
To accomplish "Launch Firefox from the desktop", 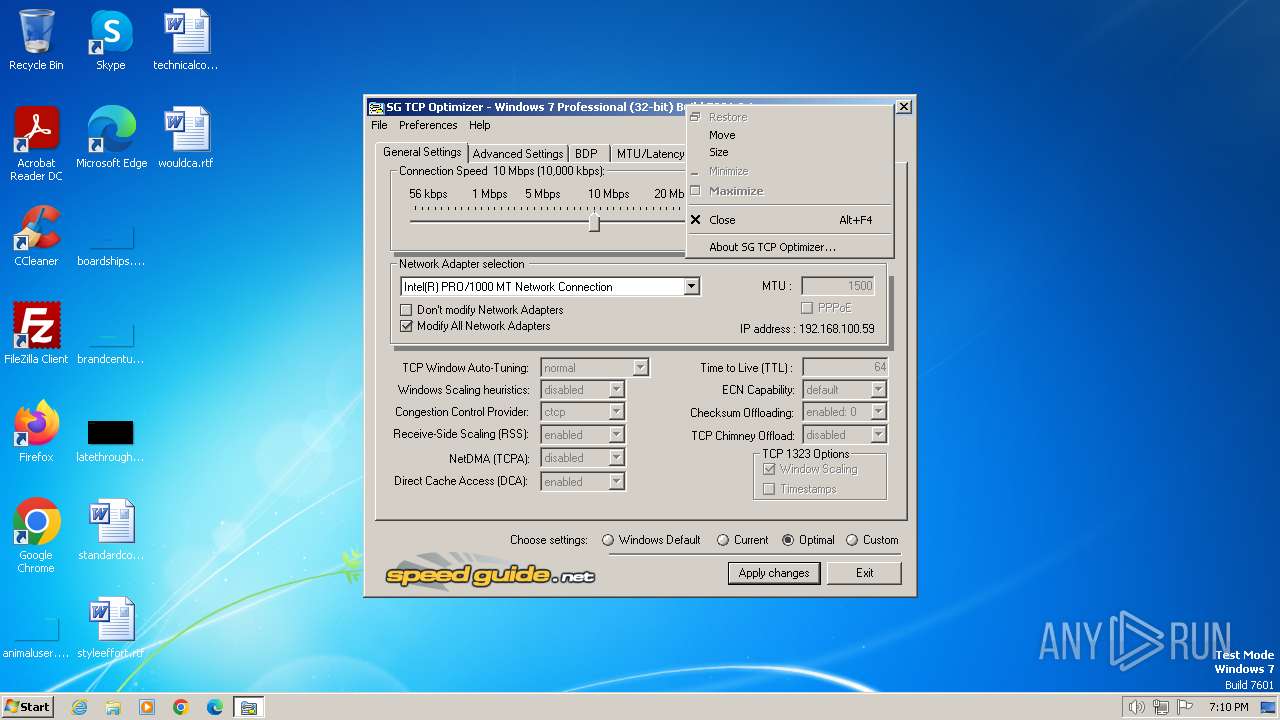I will coord(36,432).
